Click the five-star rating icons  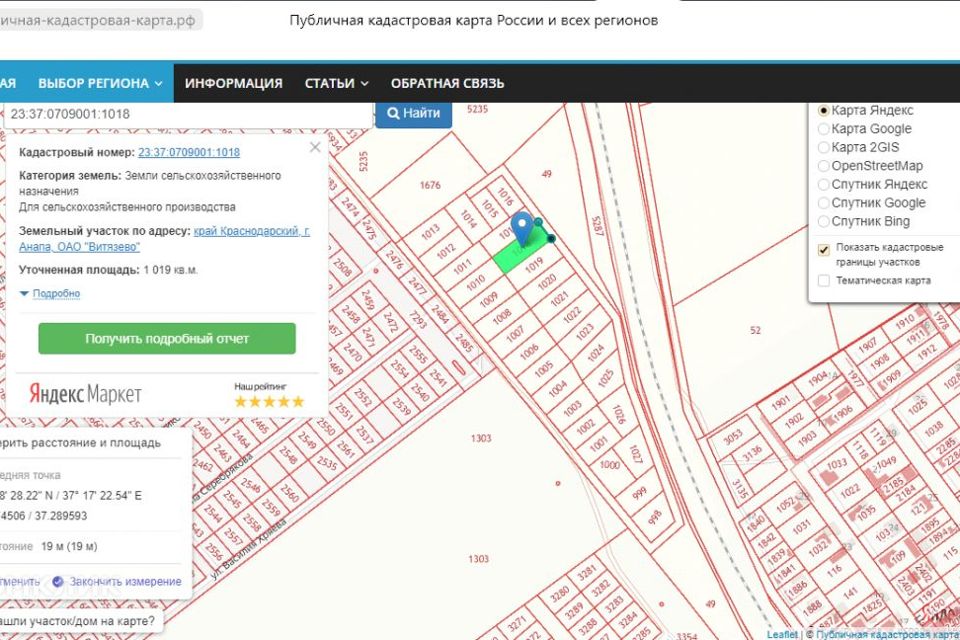(268, 401)
